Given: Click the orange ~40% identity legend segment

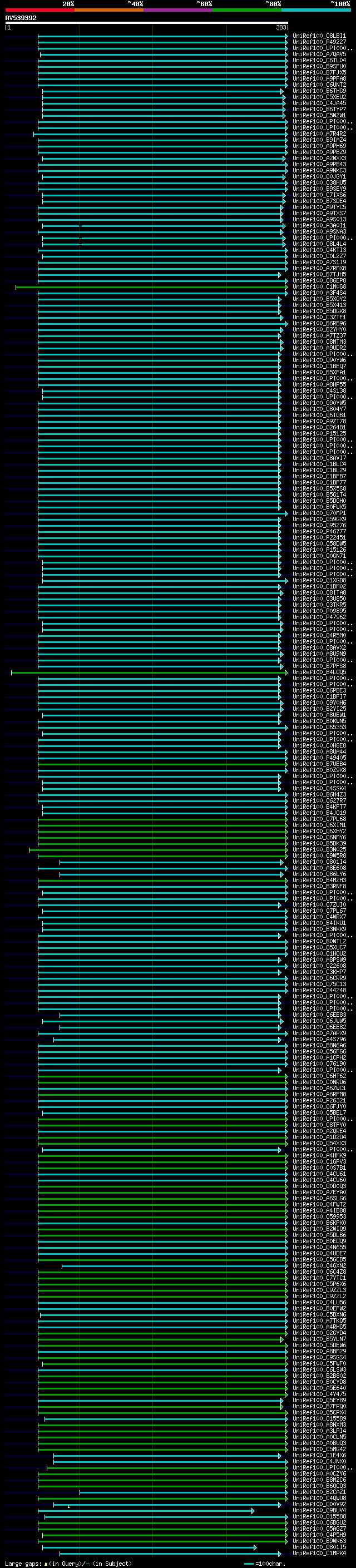Looking at the screenshot, I should [x=109, y=11].
